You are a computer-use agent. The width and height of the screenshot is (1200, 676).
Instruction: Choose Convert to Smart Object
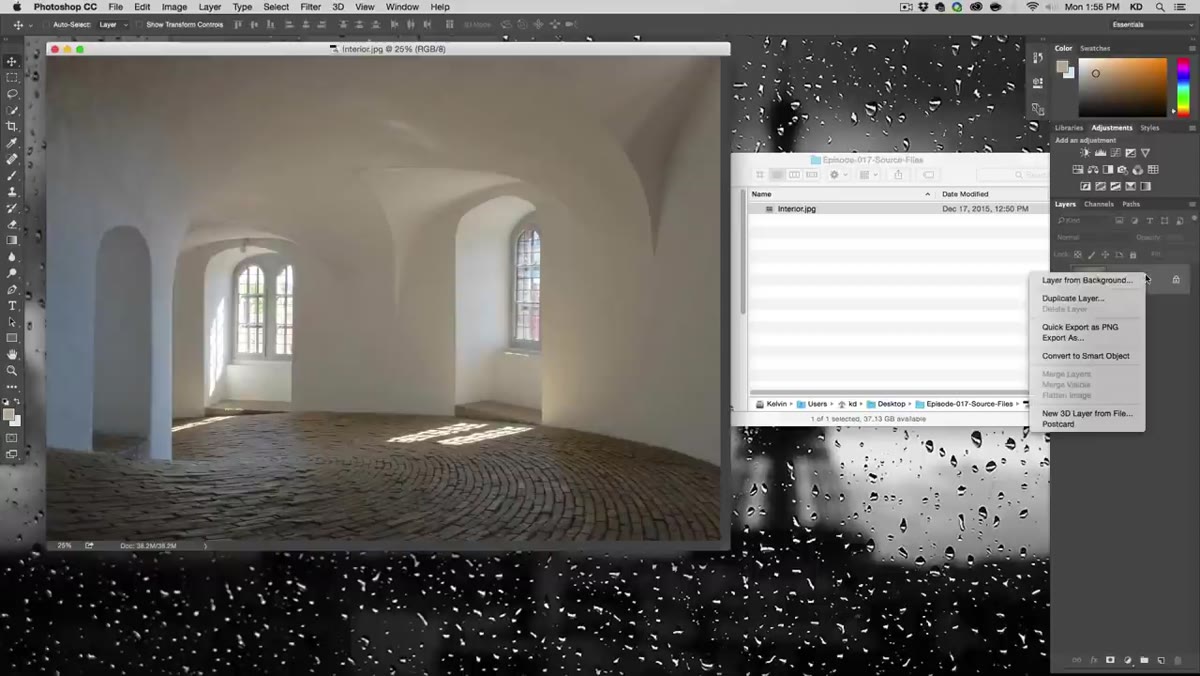1085,356
